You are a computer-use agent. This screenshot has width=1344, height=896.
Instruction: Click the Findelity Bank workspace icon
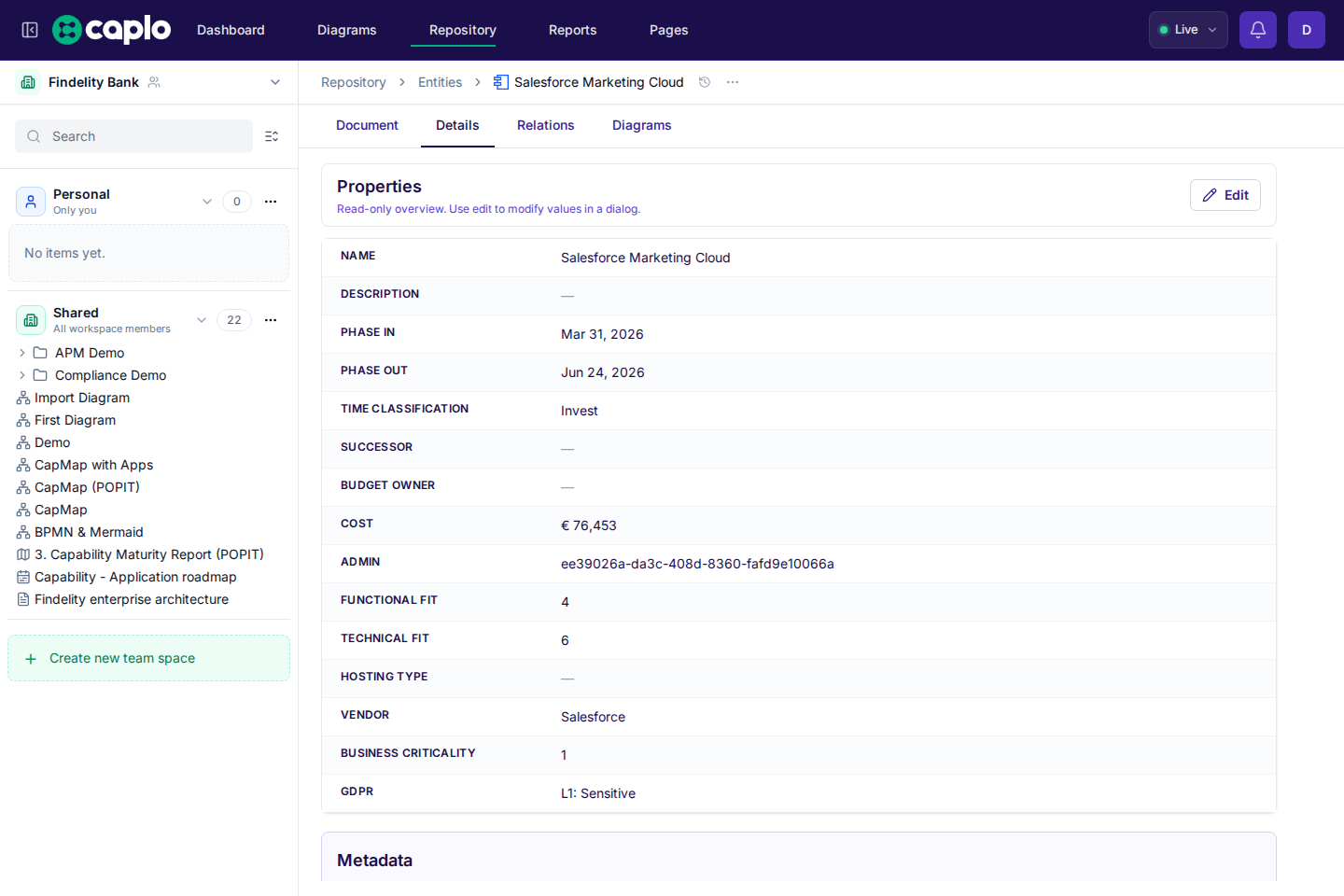pyautogui.click(x=28, y=82)
